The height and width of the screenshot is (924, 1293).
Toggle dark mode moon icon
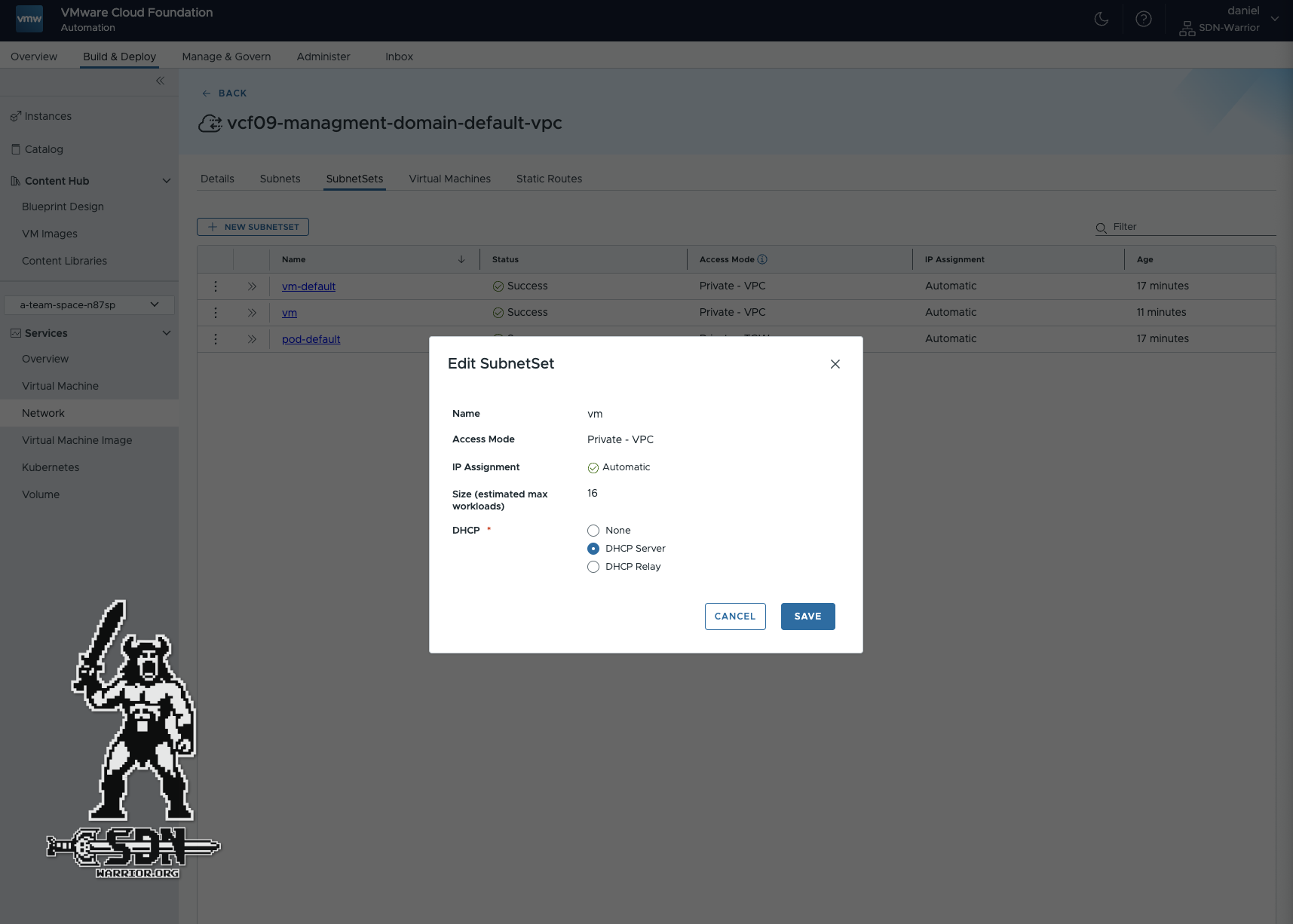(x=1102, y=20)
